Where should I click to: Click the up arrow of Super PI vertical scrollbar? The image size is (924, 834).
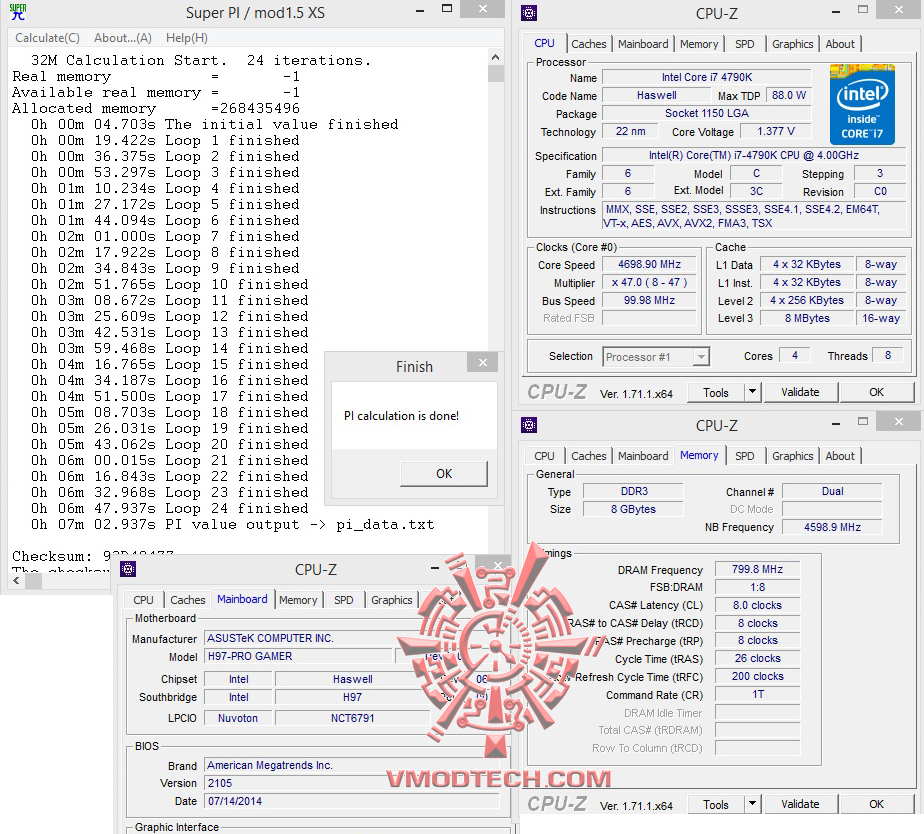(495, 57)
